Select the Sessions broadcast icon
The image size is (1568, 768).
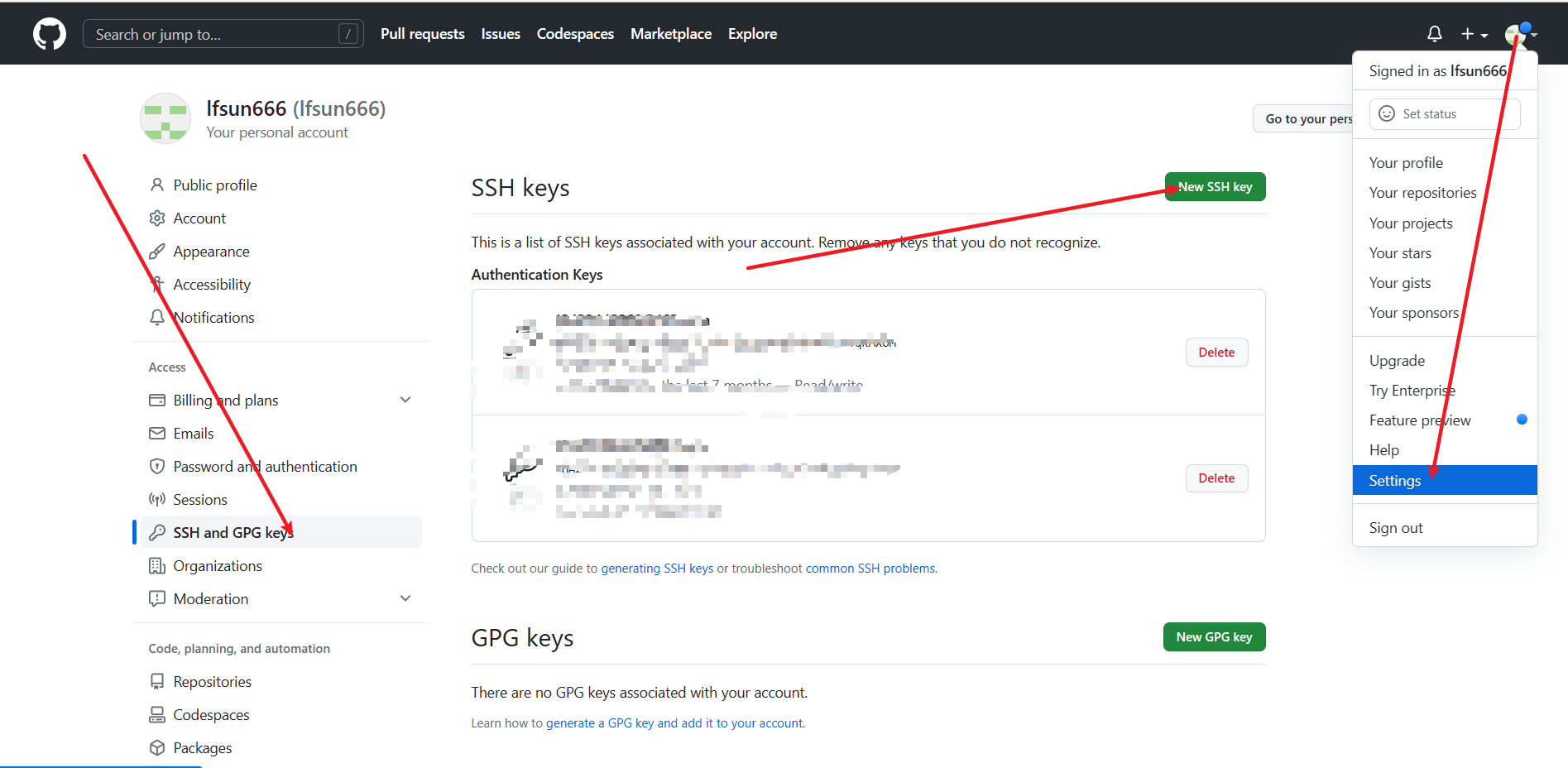(157, 499)
